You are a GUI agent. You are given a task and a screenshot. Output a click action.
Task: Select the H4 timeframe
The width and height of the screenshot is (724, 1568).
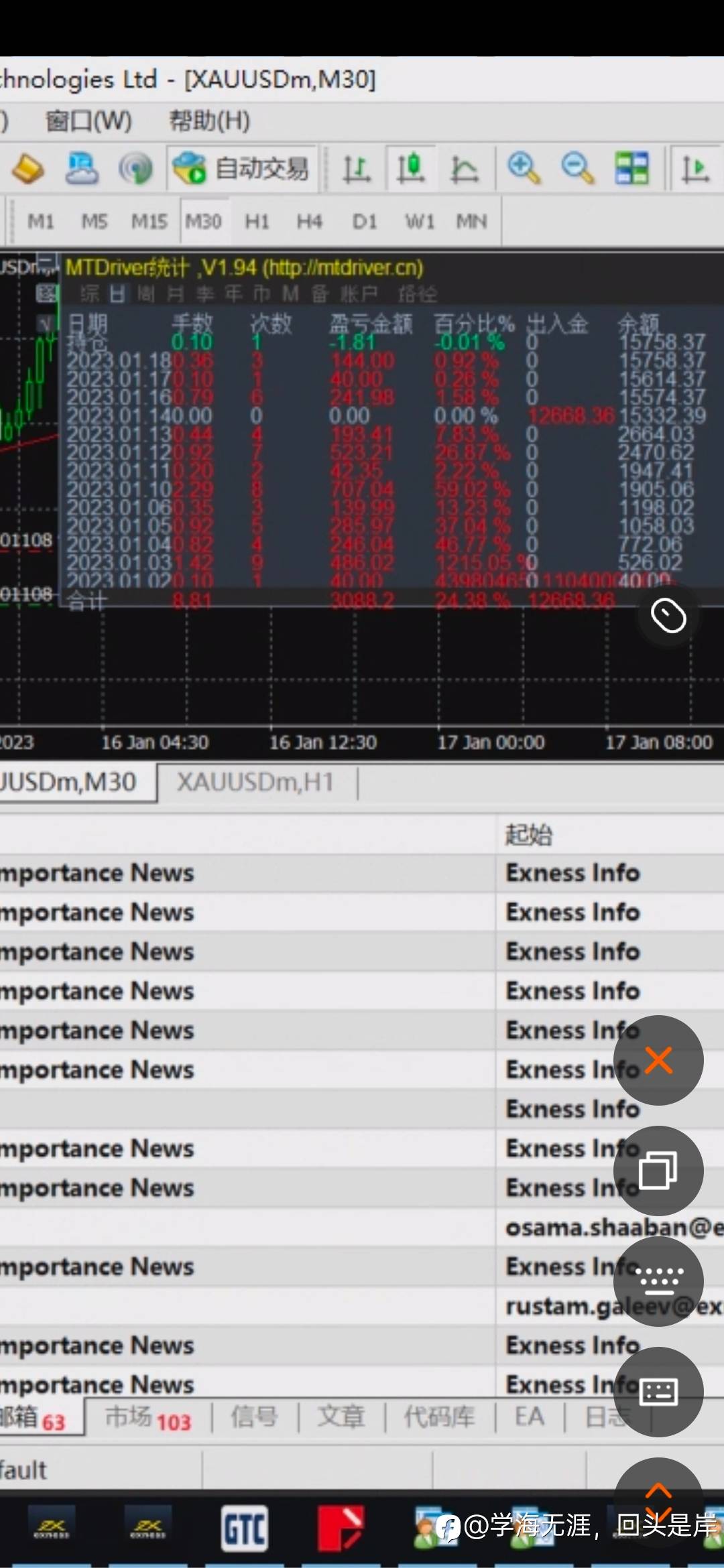(x=310, y=221)
